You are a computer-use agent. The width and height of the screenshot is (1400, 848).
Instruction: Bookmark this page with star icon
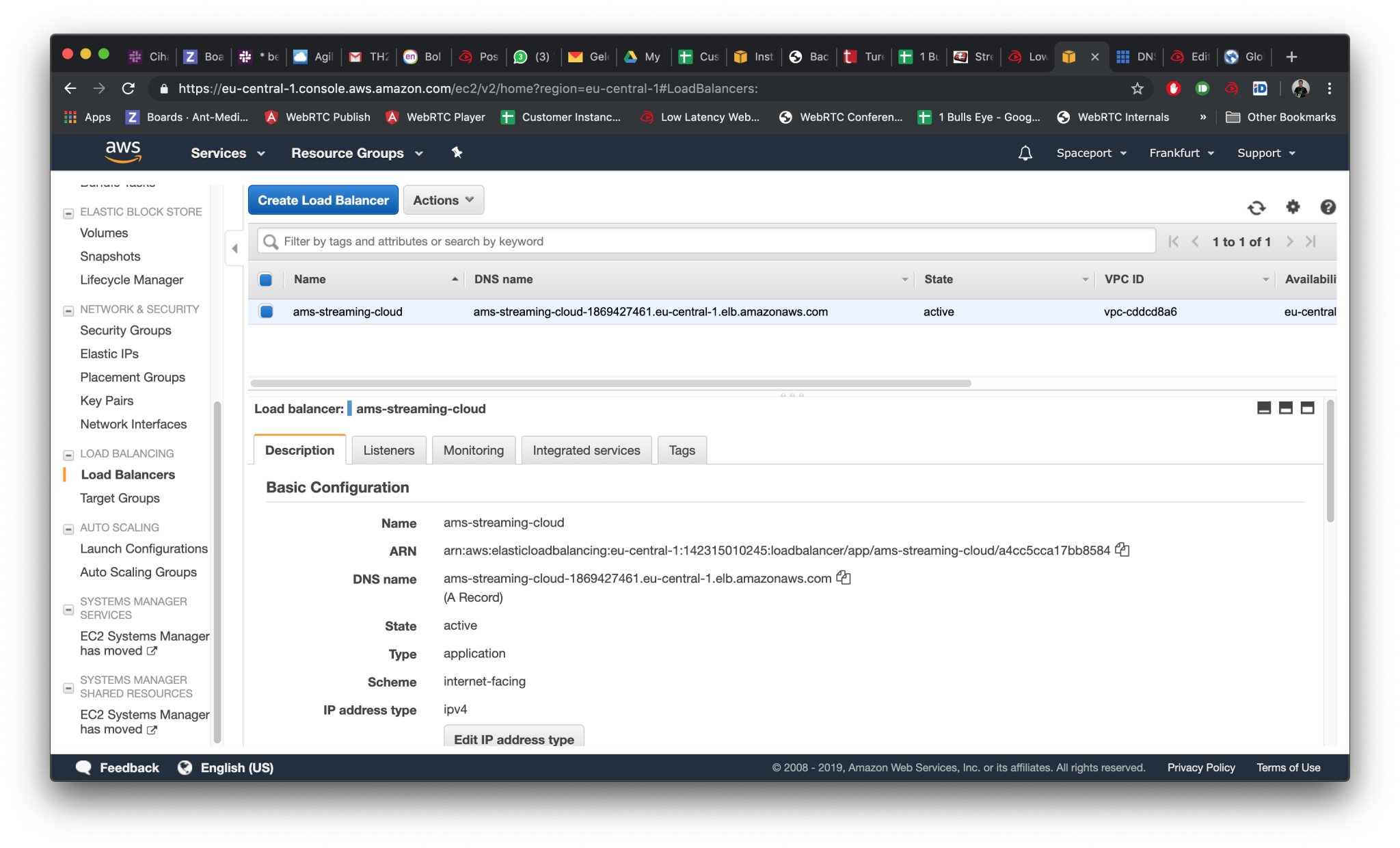click(1137, 88)
